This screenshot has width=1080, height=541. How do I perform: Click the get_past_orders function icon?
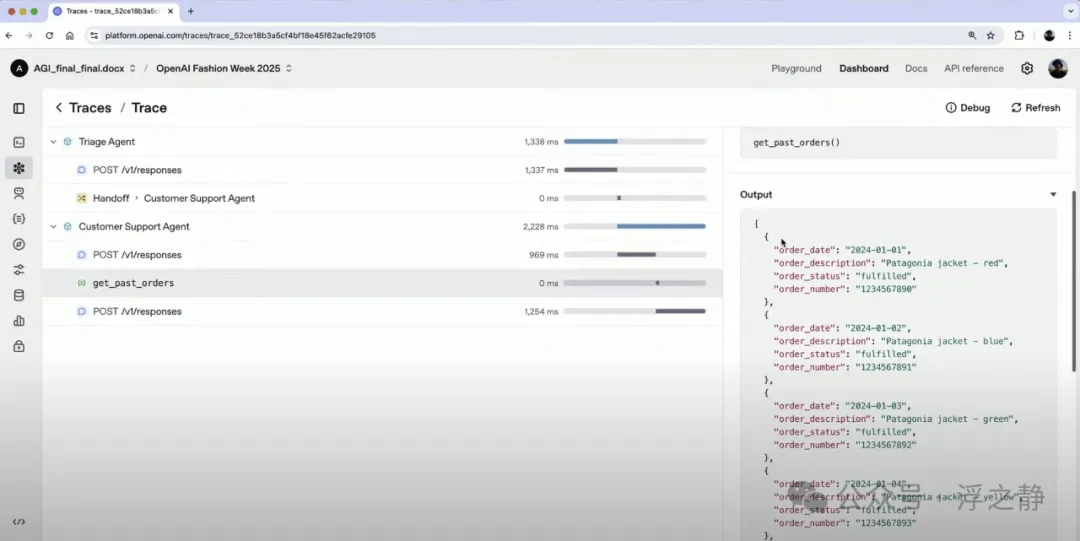point(81,283)
